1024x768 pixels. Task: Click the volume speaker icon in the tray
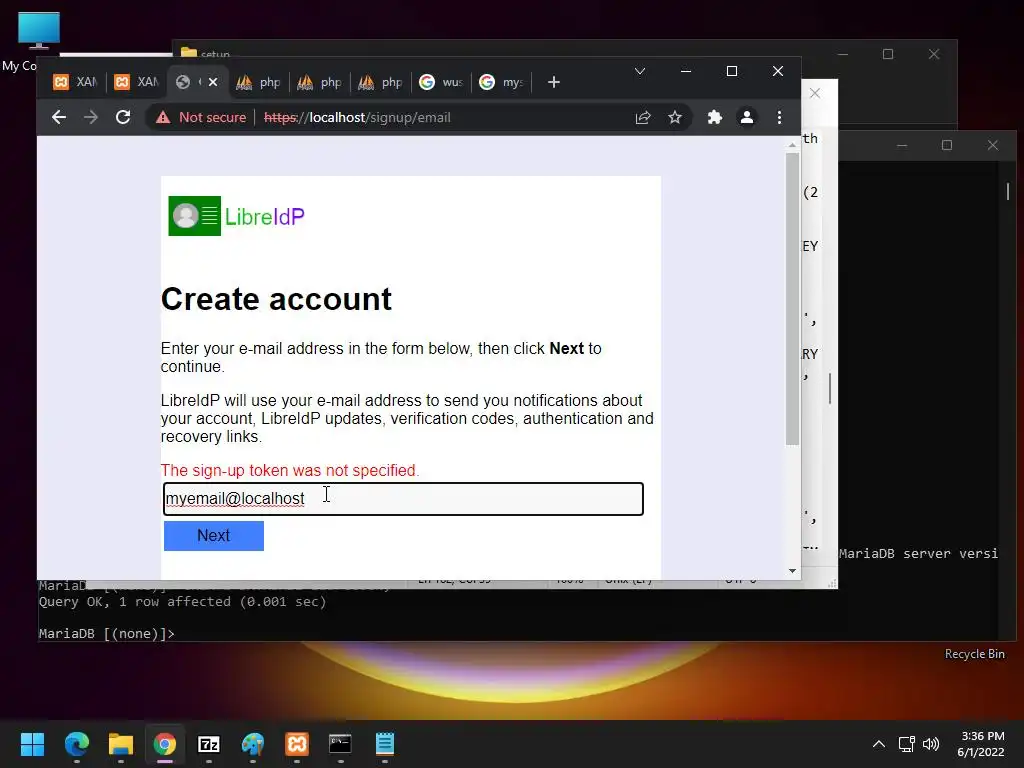click(x=931, y=744)
